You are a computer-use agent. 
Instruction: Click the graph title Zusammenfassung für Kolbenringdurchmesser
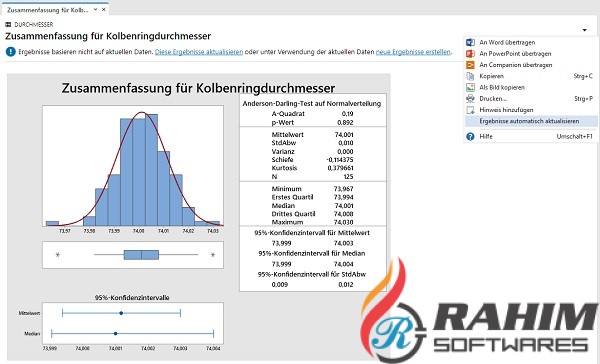click(x=198, y=88)
